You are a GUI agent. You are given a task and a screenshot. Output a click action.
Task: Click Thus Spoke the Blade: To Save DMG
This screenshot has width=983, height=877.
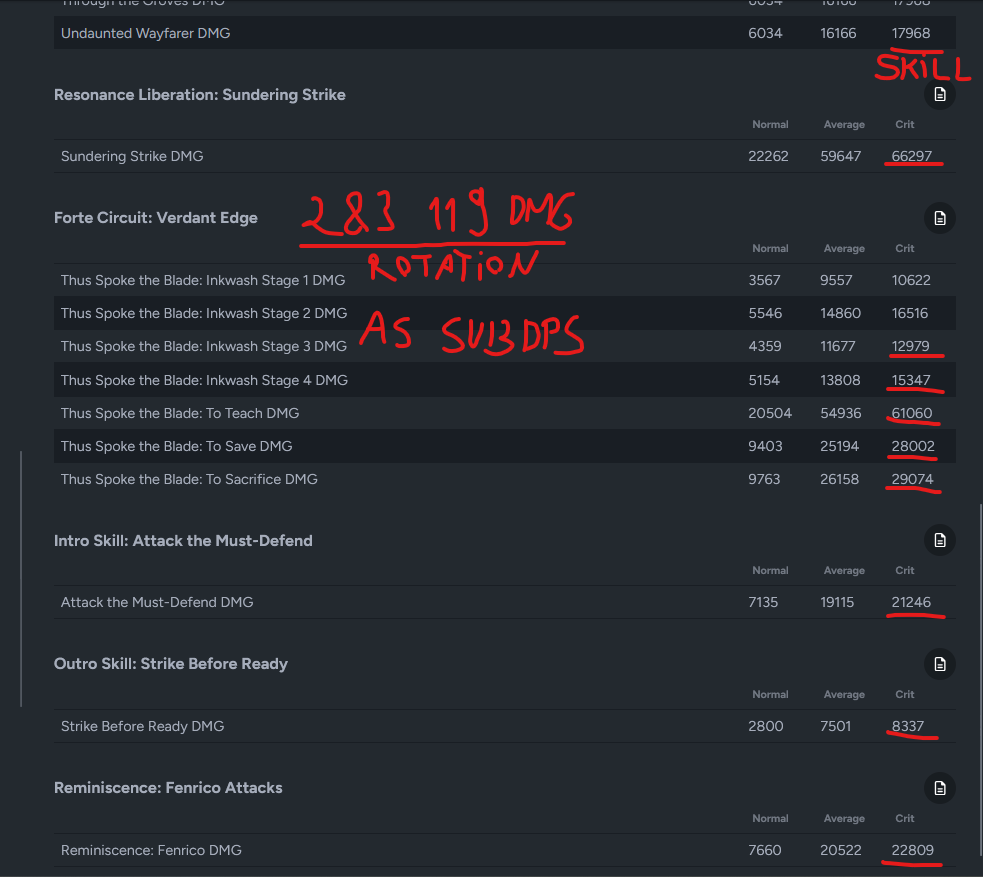pos(176,446)
